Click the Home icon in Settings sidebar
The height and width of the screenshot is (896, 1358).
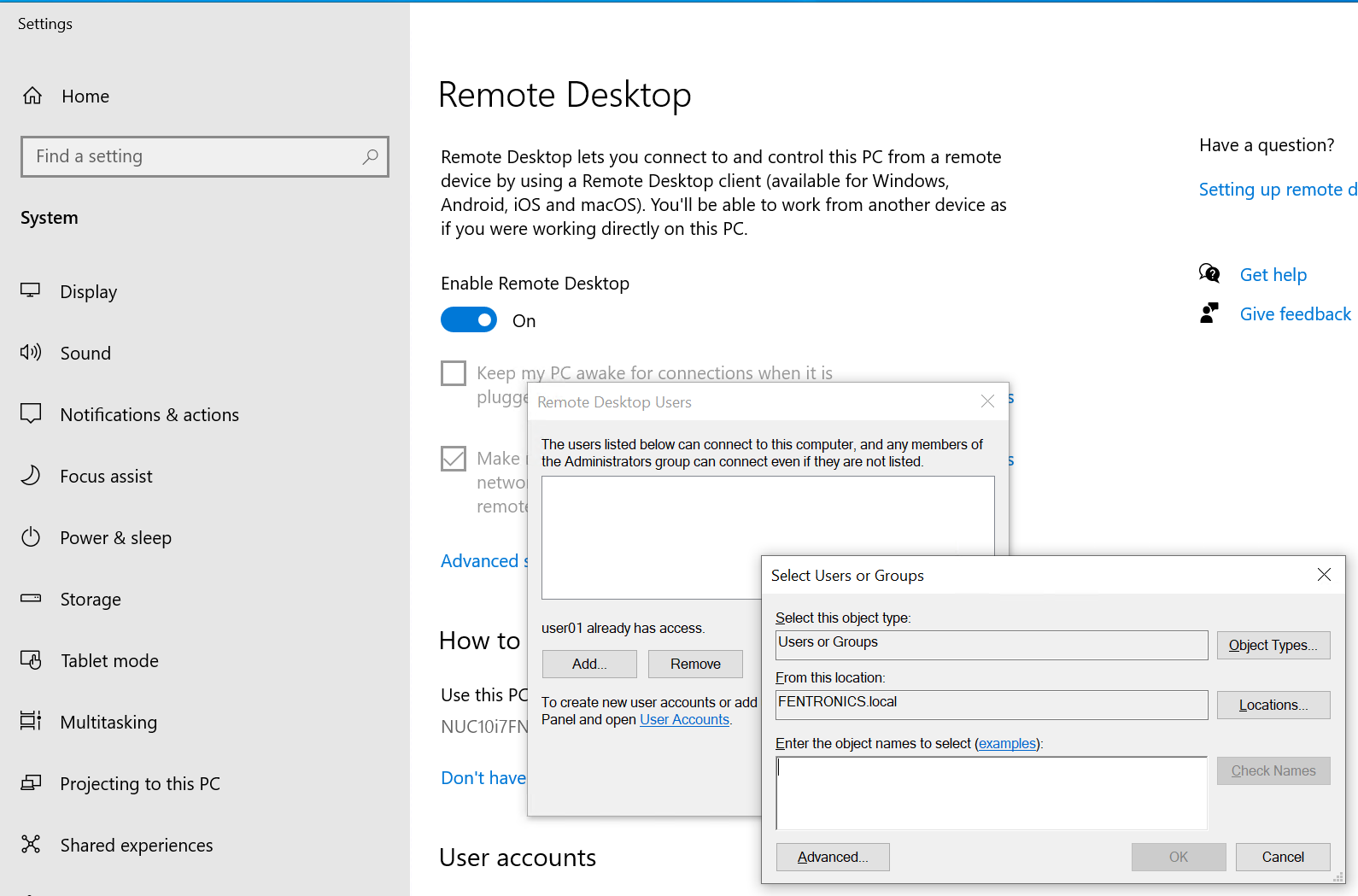(x=32, y=96)
